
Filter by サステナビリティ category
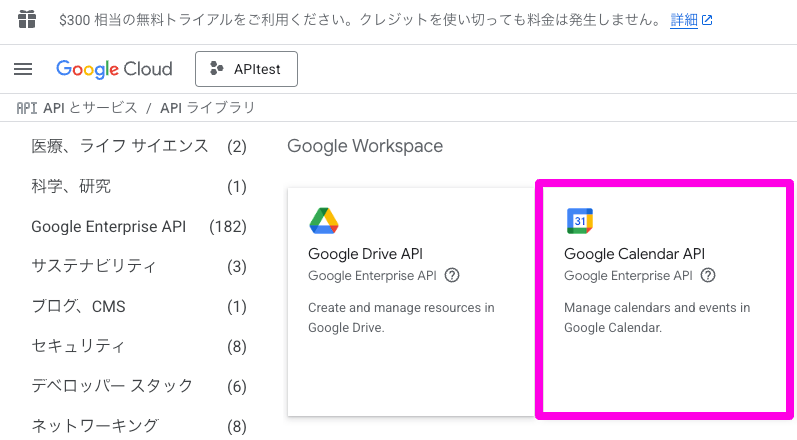point(139,266)
